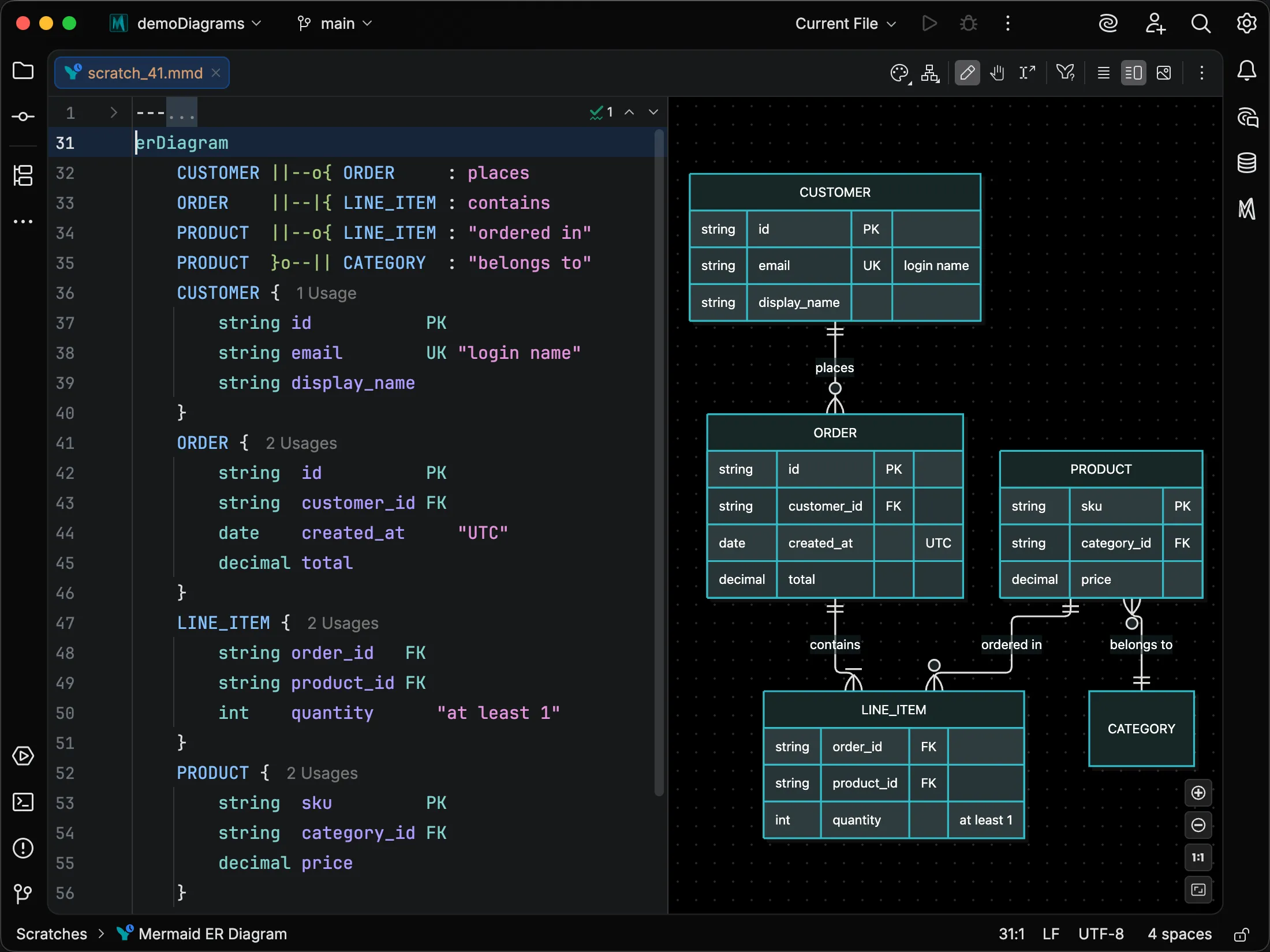Fit diagram content to view
1270x952 pixels.
tap(1198, 890)
